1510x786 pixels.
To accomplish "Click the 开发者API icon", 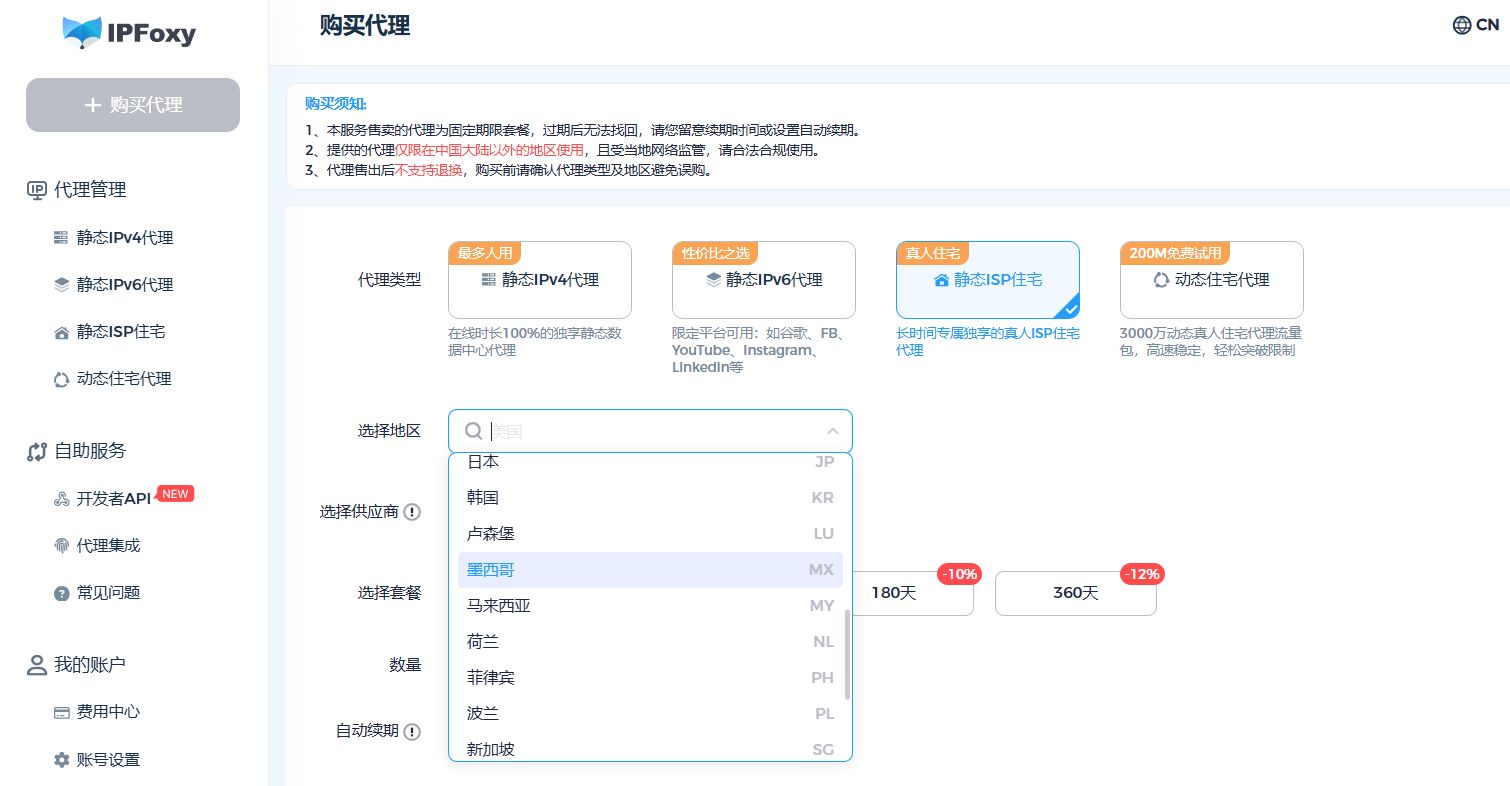I will tap(61, 499).
